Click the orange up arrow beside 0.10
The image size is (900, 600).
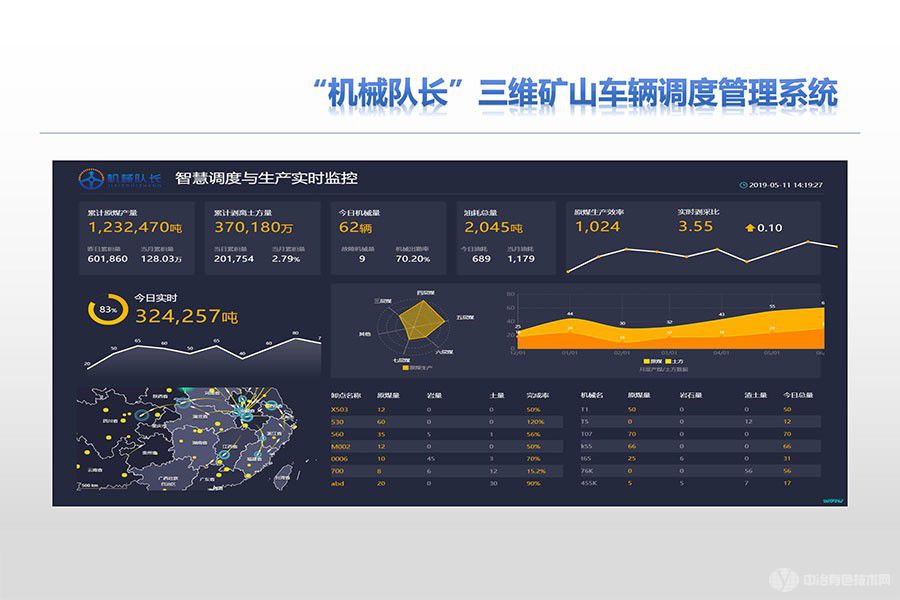[x=750, y=228]
